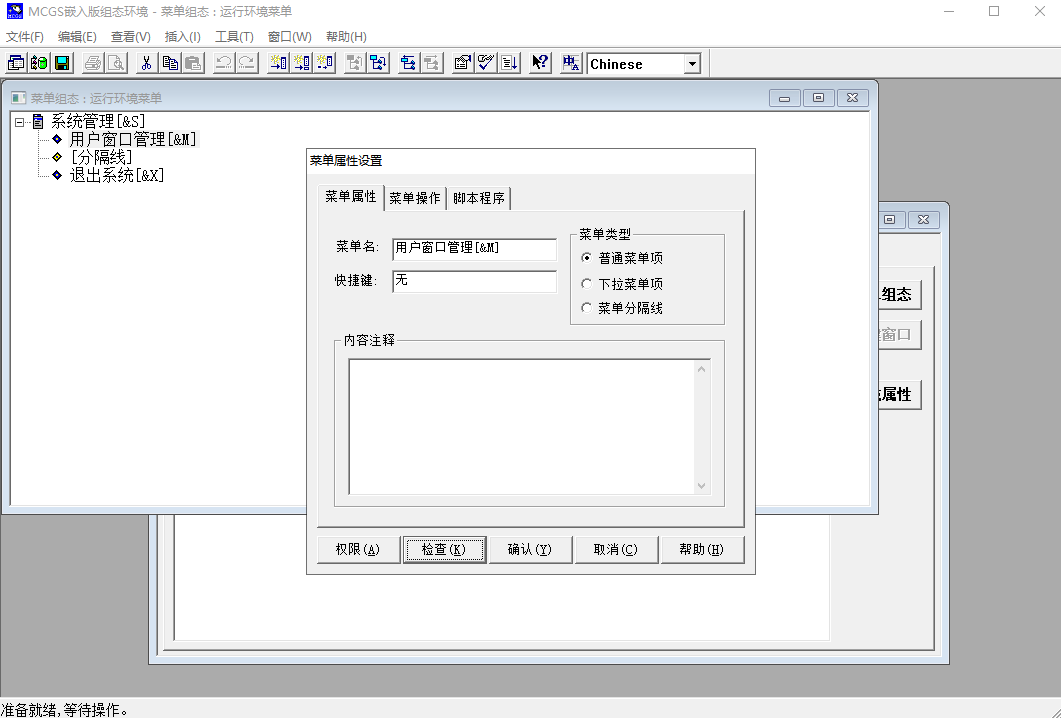Click the 帮助(H) button in dialog

(702, 549)
